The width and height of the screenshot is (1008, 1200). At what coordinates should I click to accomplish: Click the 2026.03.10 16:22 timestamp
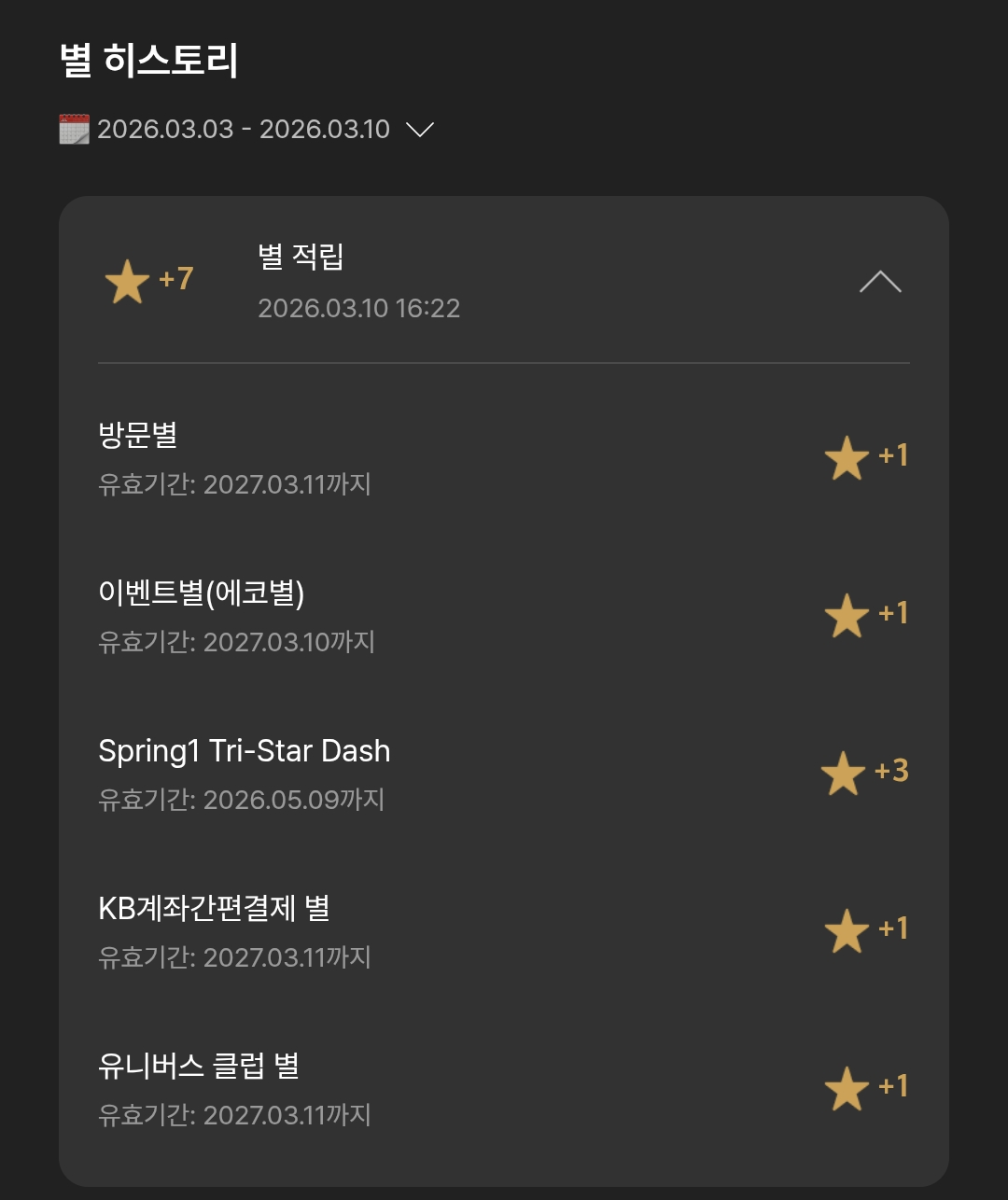[359, 308]
